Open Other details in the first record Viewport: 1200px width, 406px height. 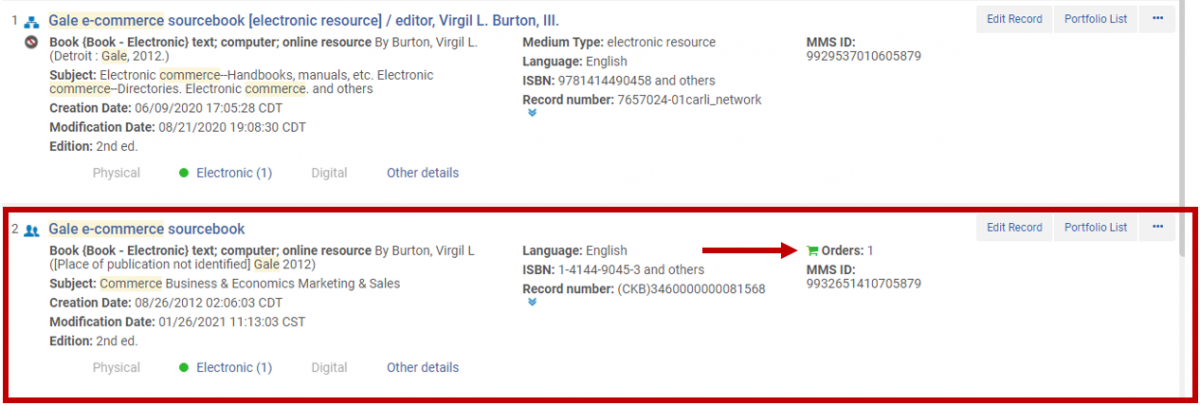[423, 173]
